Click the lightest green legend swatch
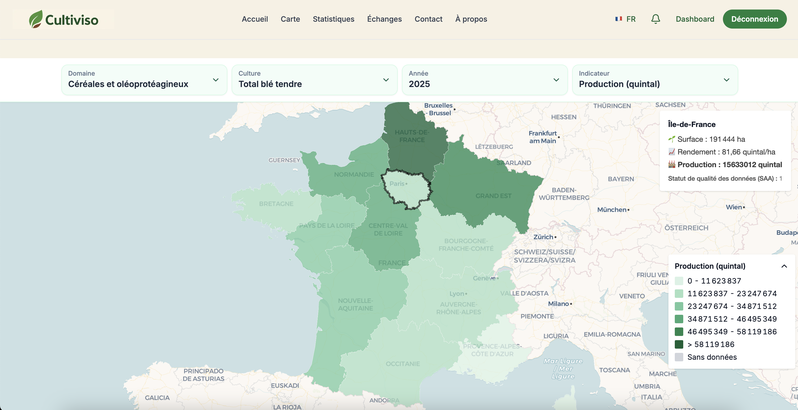The image size is (798, 410). [679, 281]
